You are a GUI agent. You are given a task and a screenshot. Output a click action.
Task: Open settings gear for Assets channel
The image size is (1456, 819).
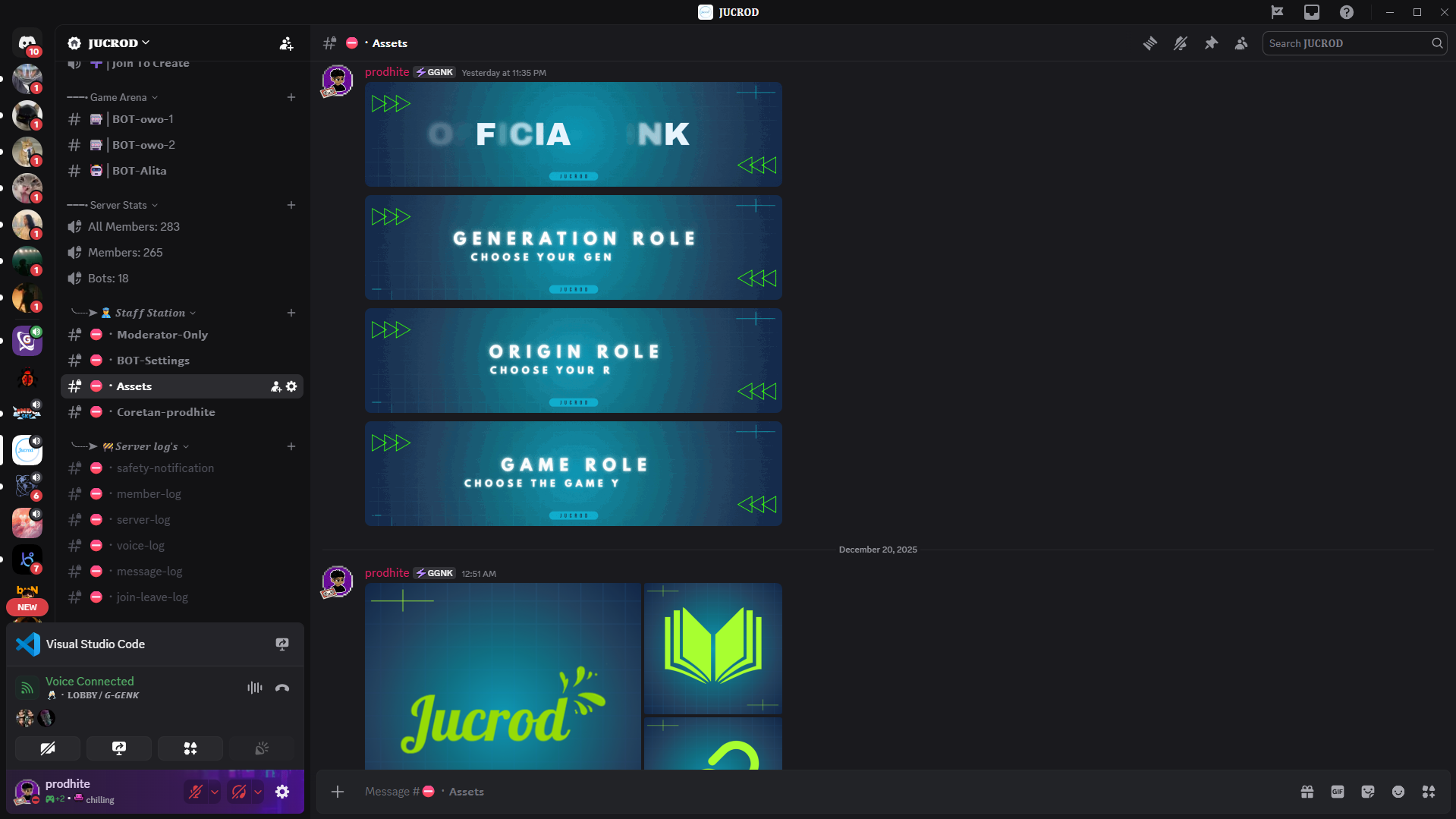tap(291, 386)
